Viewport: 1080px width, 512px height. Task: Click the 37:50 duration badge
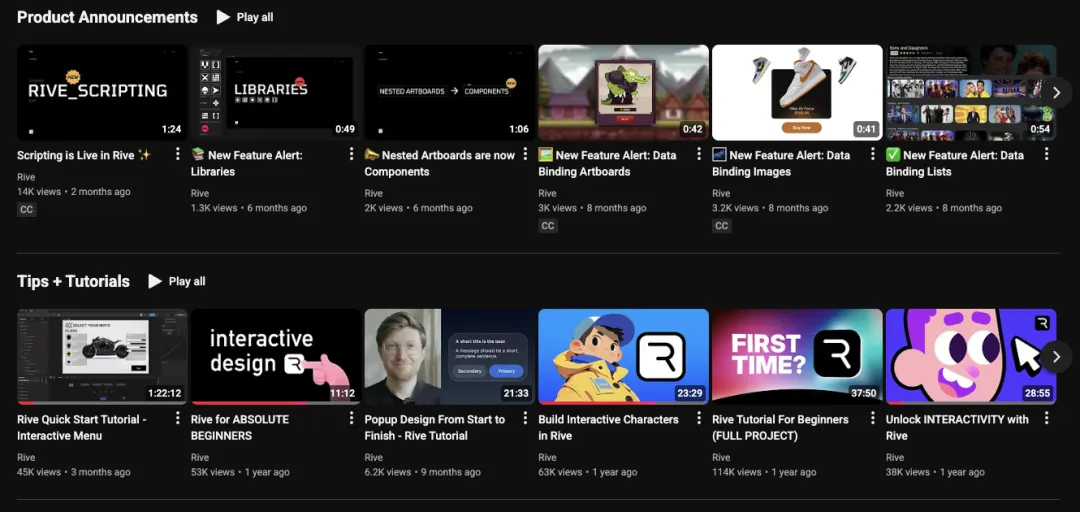864,393
